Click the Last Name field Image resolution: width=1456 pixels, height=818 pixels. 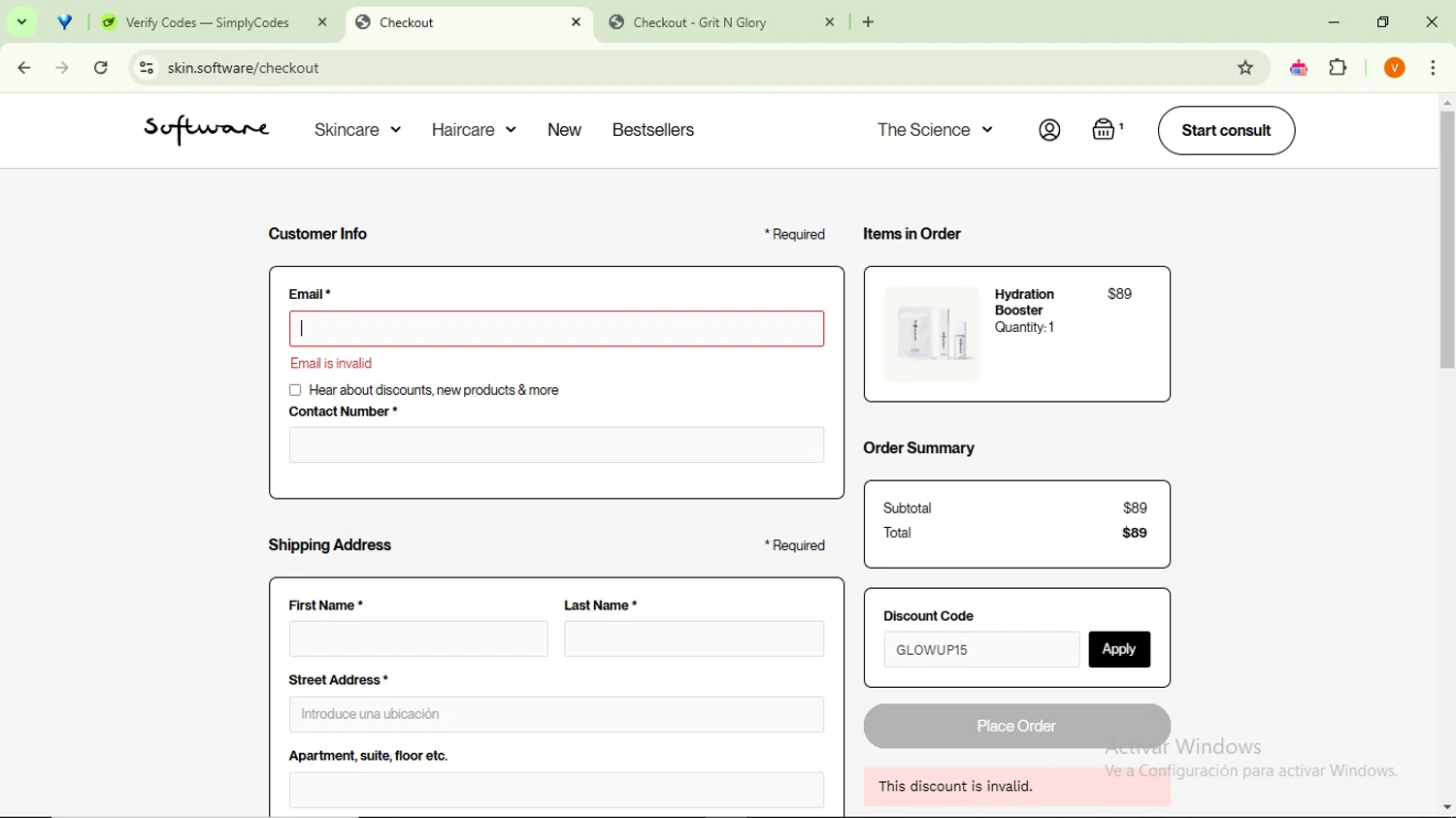[x=694, y=639]
